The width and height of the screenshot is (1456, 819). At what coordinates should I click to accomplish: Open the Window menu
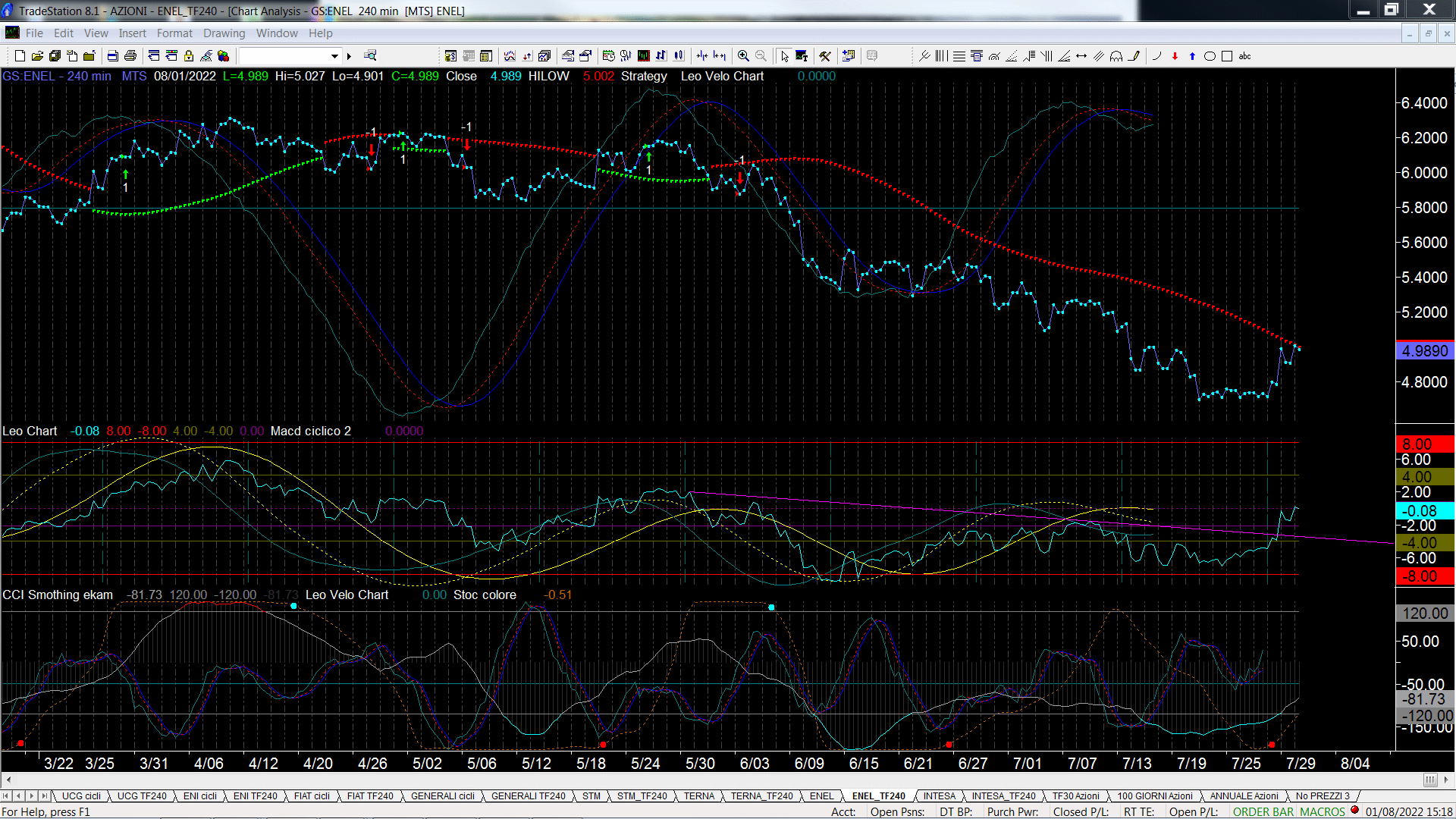tap(277, 33)
